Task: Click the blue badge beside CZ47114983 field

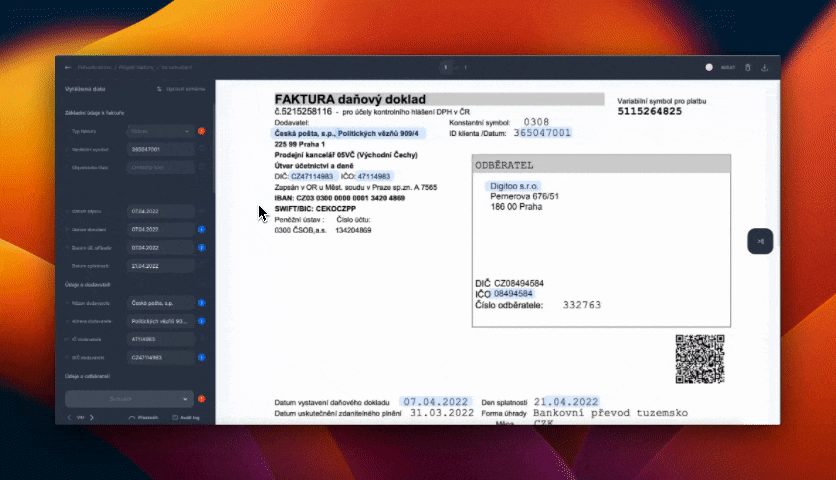Action: coord(202,357)
